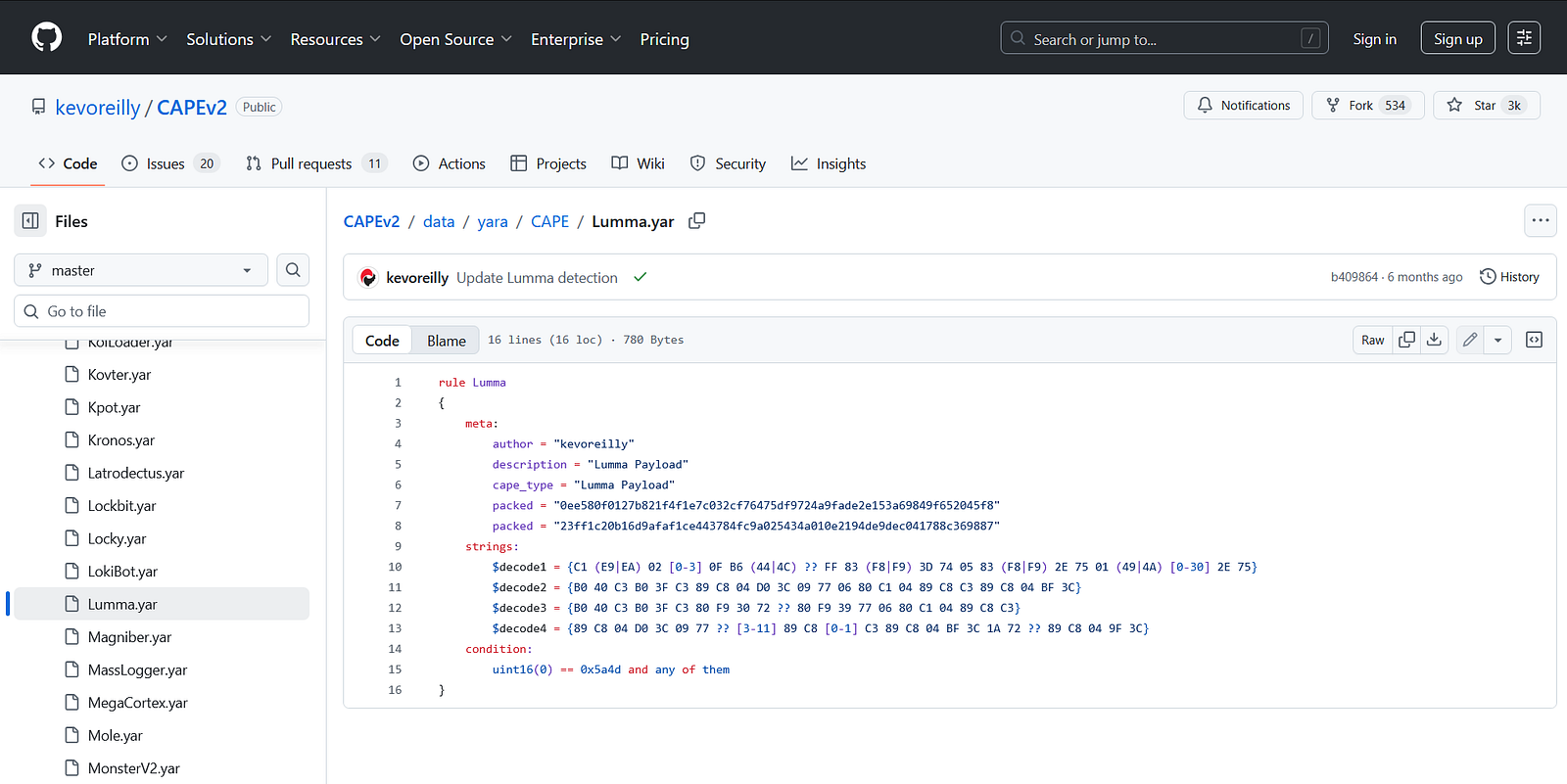Focus the Search or jump to field
The image size is (1567, 784).
(x=1164, y=38)
